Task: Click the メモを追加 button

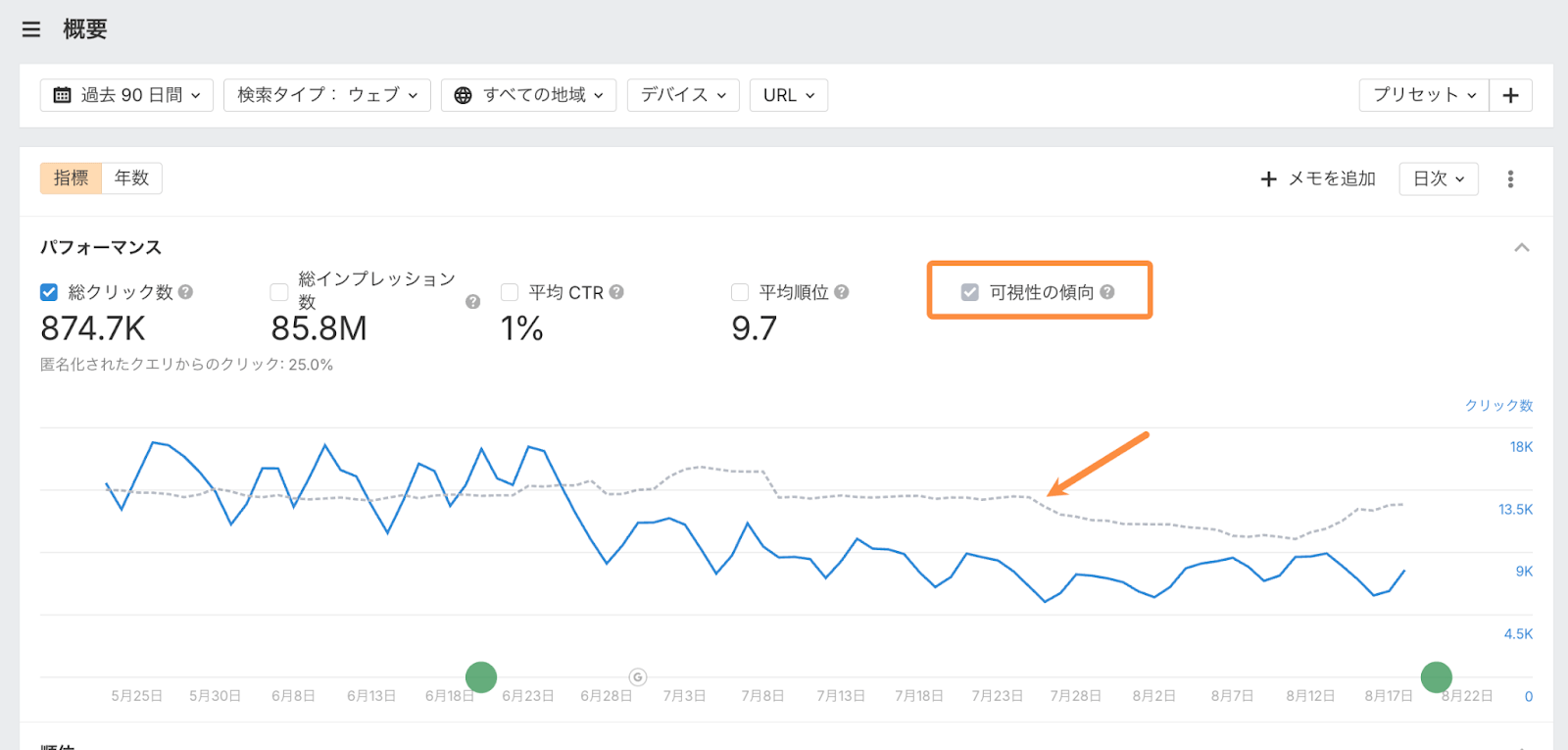Action: (1318, 178)
